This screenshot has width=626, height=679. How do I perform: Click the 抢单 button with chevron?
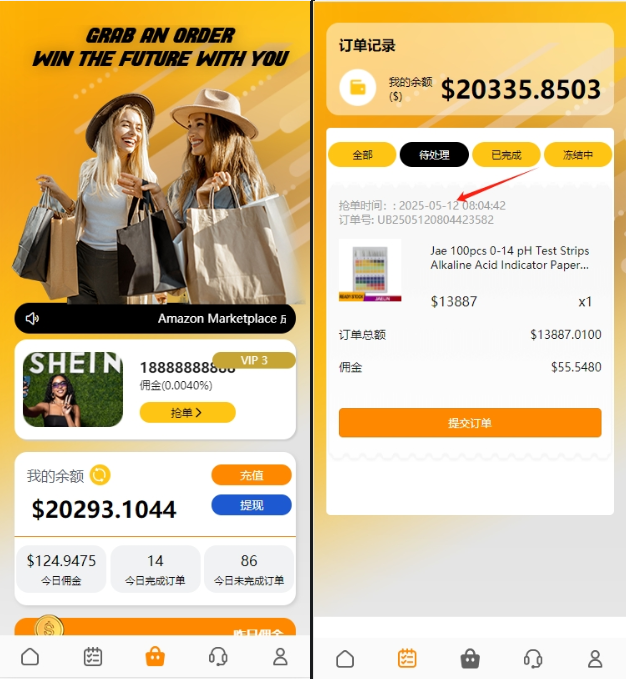point(187,413)
